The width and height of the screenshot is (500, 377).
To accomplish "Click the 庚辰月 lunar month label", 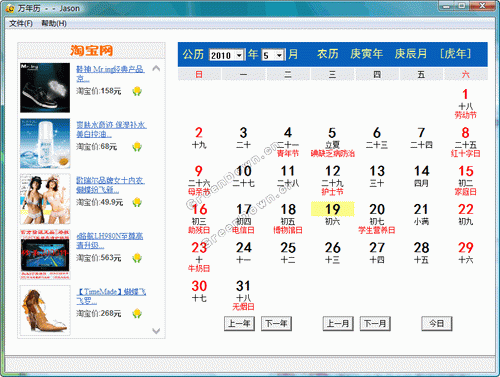I will click(x=411, y=54).
